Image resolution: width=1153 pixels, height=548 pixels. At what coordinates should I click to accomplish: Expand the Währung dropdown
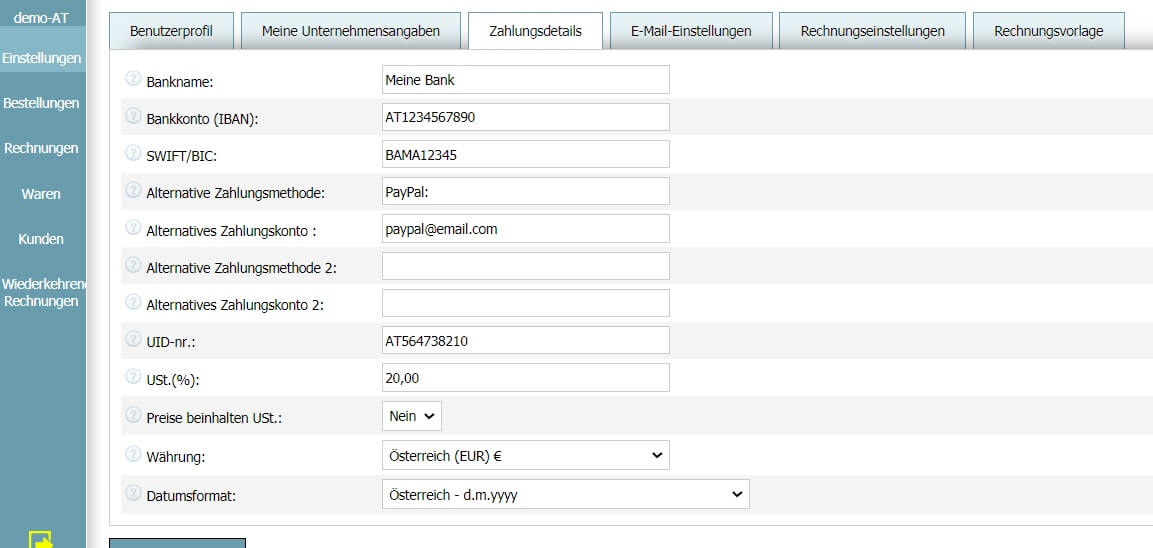pyautogui.click(x=526, y=455)
